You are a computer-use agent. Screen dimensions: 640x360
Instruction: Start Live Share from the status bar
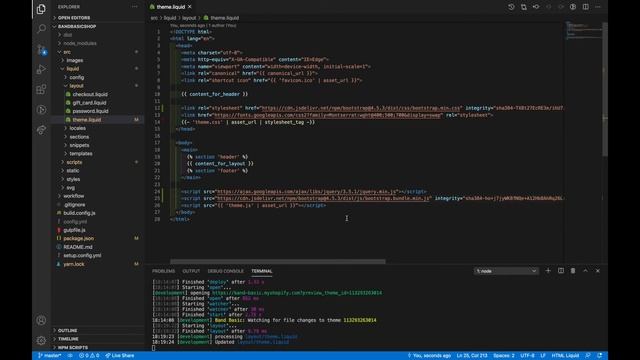(120, 356)
